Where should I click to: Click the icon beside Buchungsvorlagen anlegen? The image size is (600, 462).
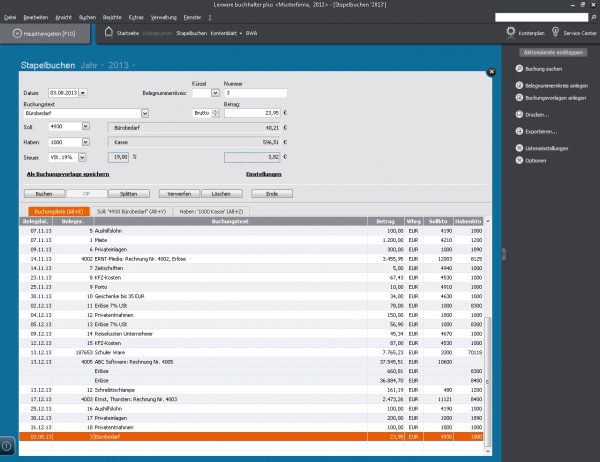(519, 98)
